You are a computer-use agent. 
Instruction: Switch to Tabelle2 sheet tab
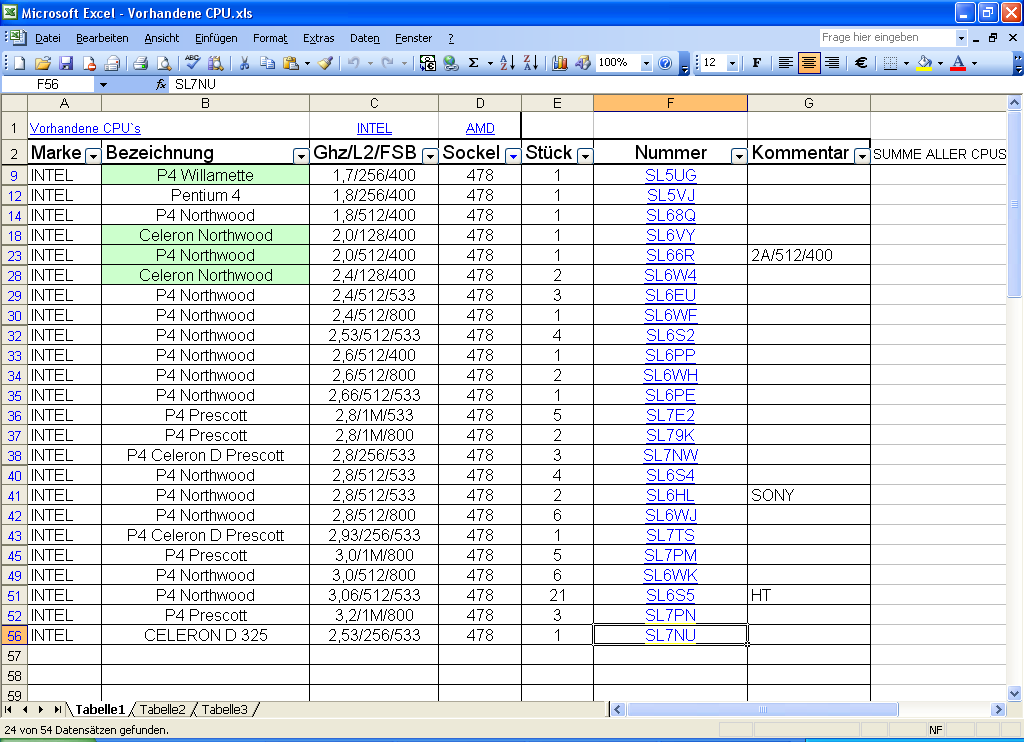(x=163, y=709)
